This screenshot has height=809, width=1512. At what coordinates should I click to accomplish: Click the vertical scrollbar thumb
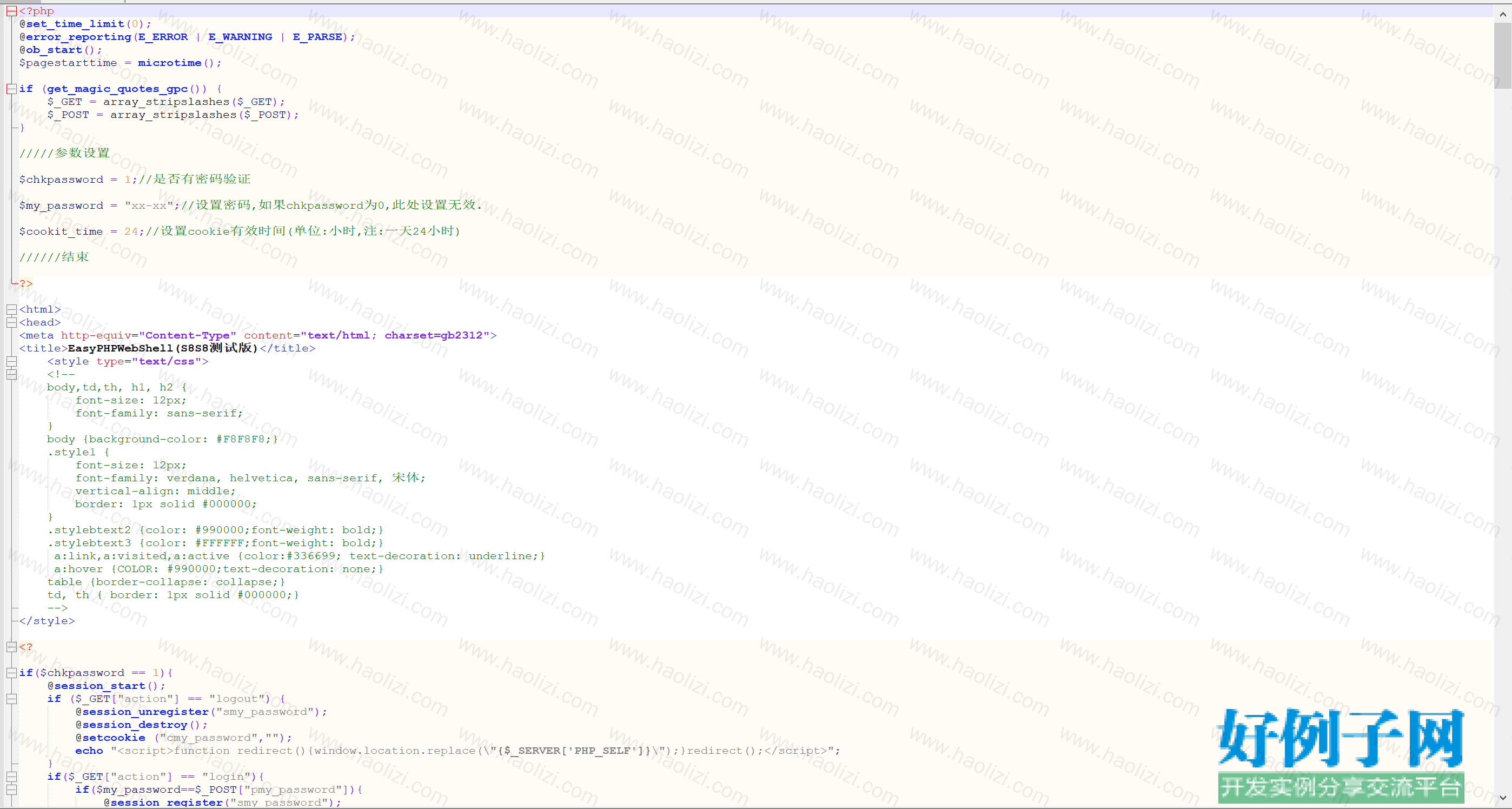pos(1502,55)
